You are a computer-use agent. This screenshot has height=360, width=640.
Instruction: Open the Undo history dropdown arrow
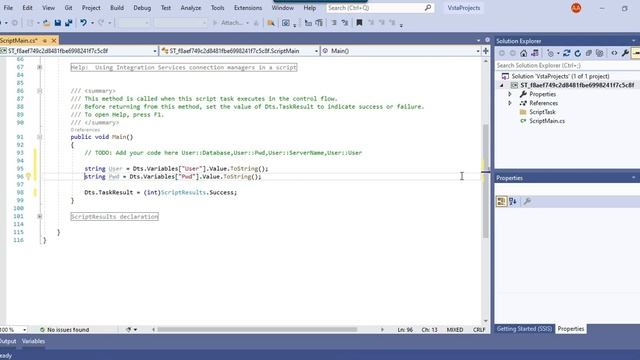(92, 23)
